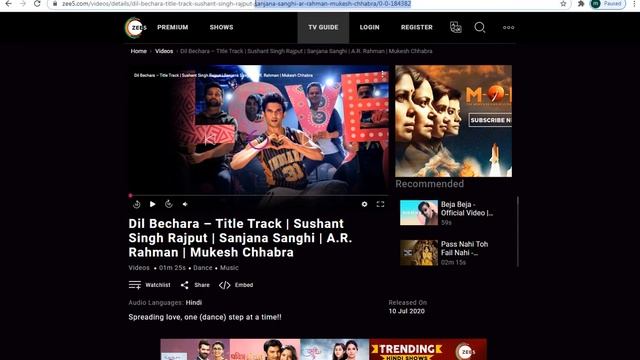Click the Music genre tag
This screenshot has width=640, height=360.
(x=229, y=268)
